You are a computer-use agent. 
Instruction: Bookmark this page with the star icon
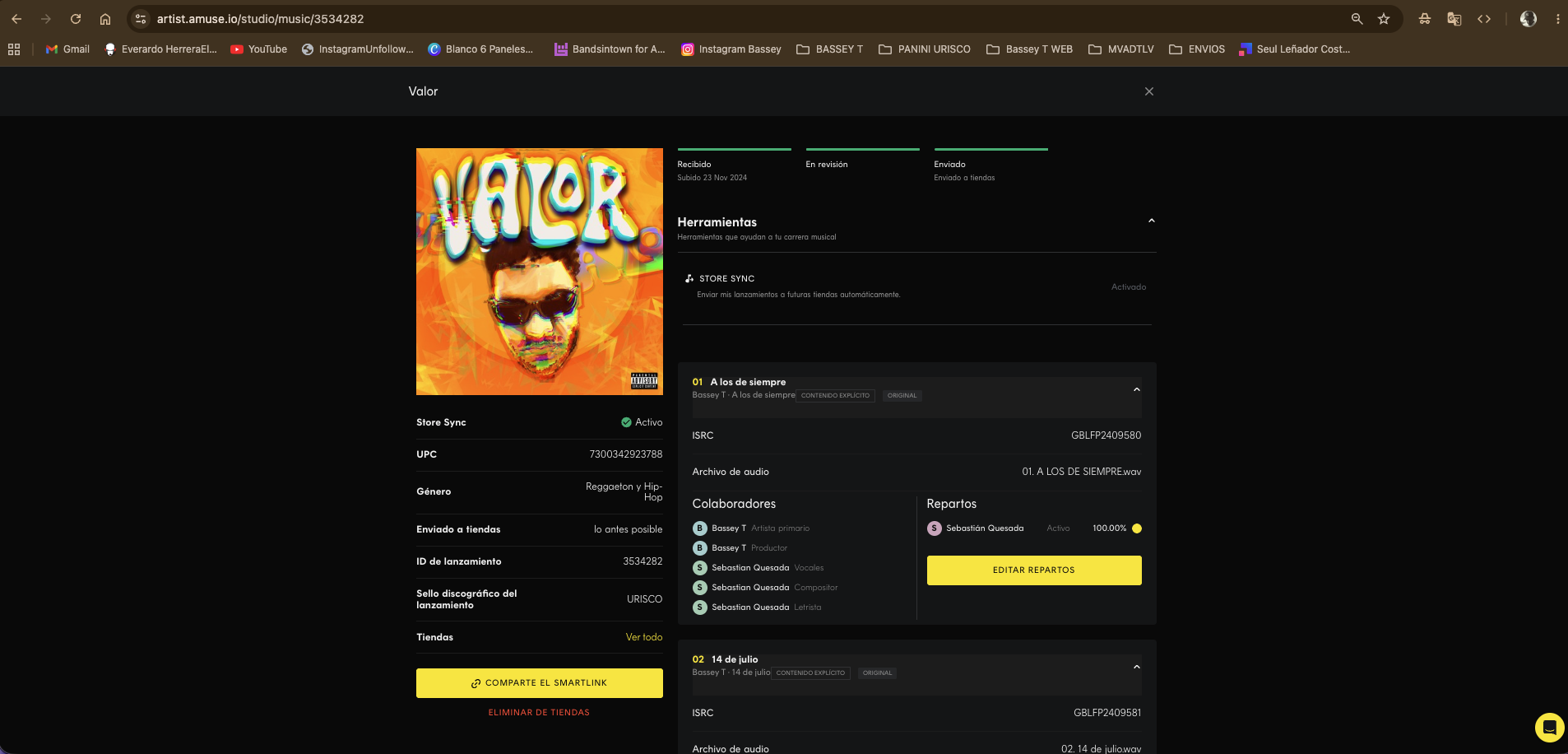click(1384, 19)
